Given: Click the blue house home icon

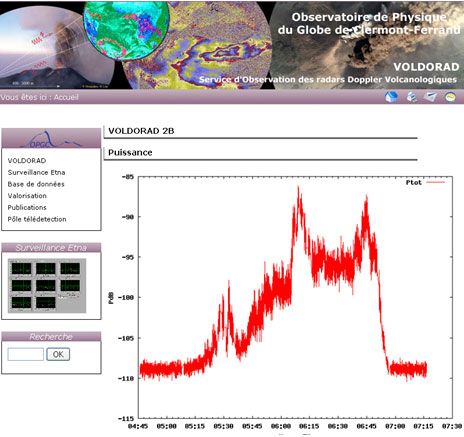Looking at the screenshot, I should (391, 97).
